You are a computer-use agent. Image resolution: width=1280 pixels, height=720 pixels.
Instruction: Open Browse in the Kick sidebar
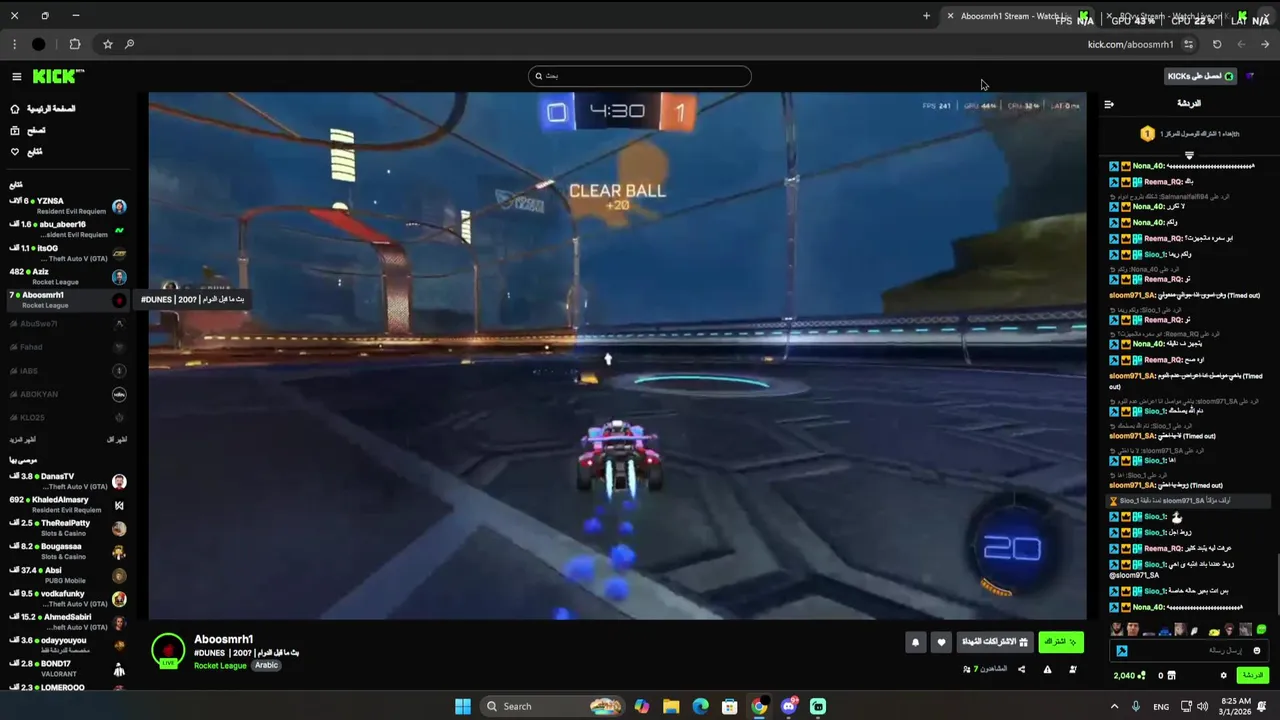point(28,130)
